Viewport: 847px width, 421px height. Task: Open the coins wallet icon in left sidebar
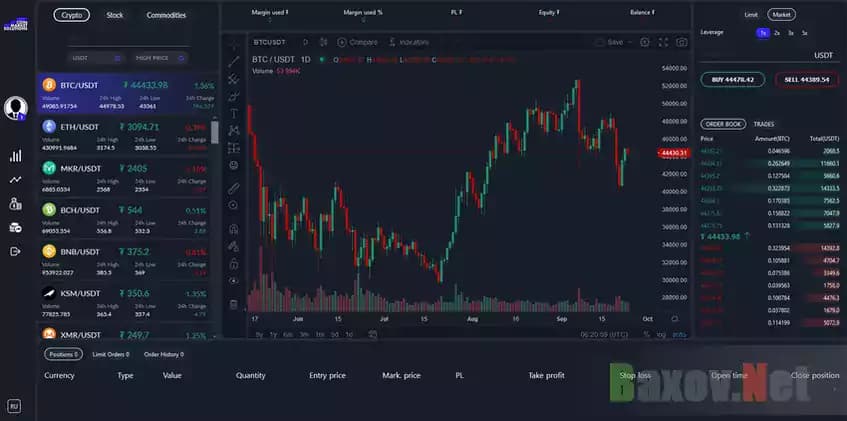(x=16, y=228)
